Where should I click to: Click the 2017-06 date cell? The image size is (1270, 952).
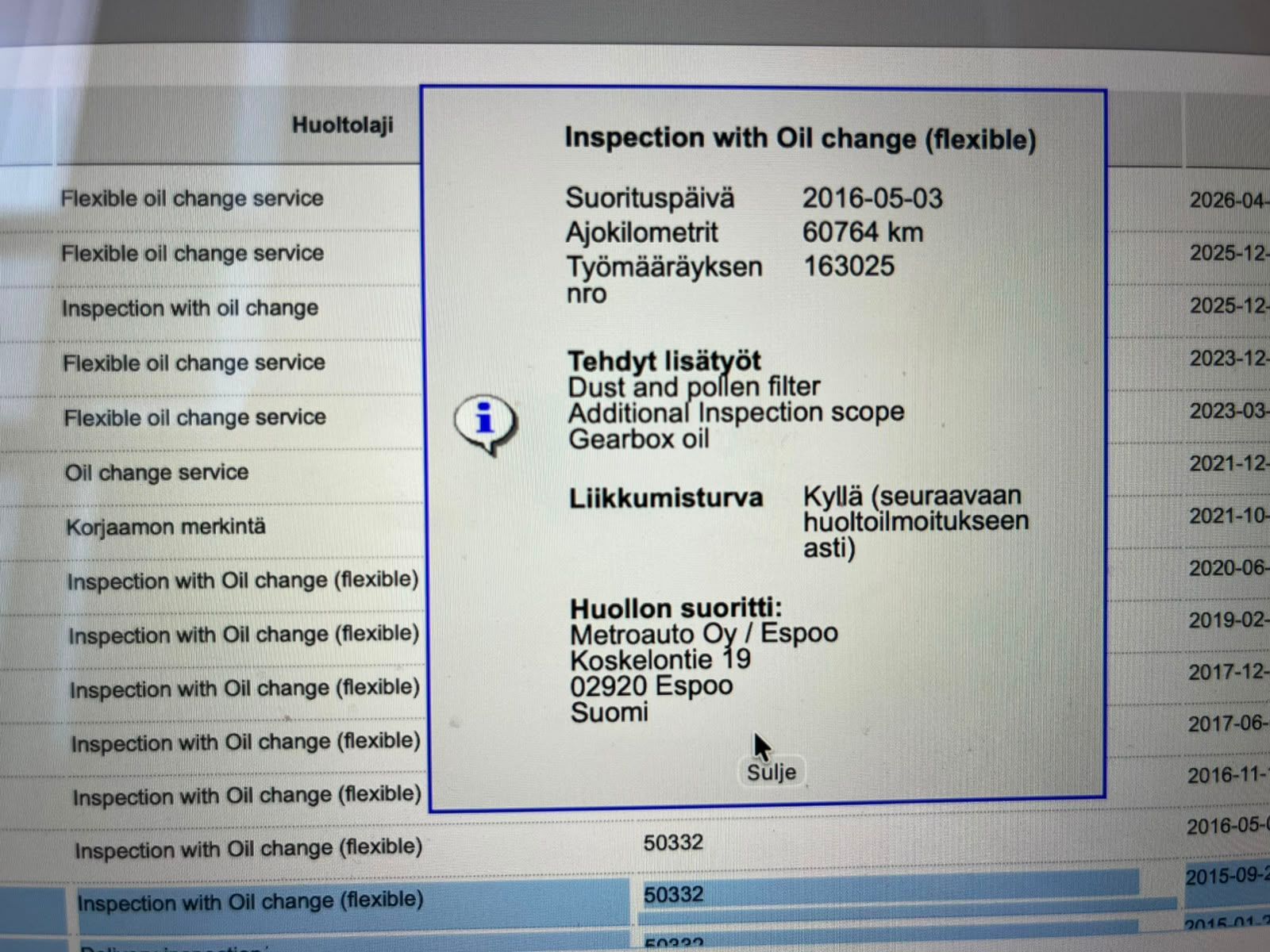pyautogui.click(x=1229, y=724)
